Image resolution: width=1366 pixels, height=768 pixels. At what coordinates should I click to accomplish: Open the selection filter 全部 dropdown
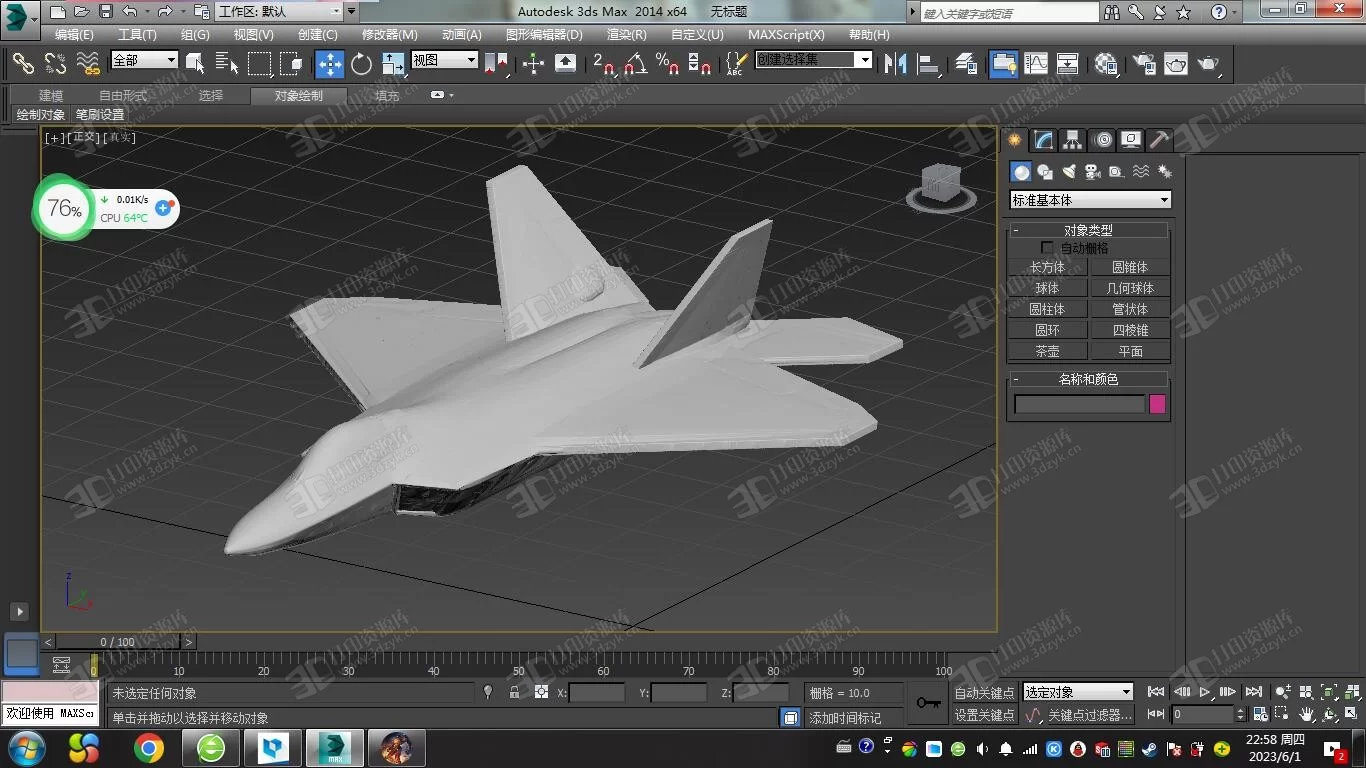pos(144,60)
